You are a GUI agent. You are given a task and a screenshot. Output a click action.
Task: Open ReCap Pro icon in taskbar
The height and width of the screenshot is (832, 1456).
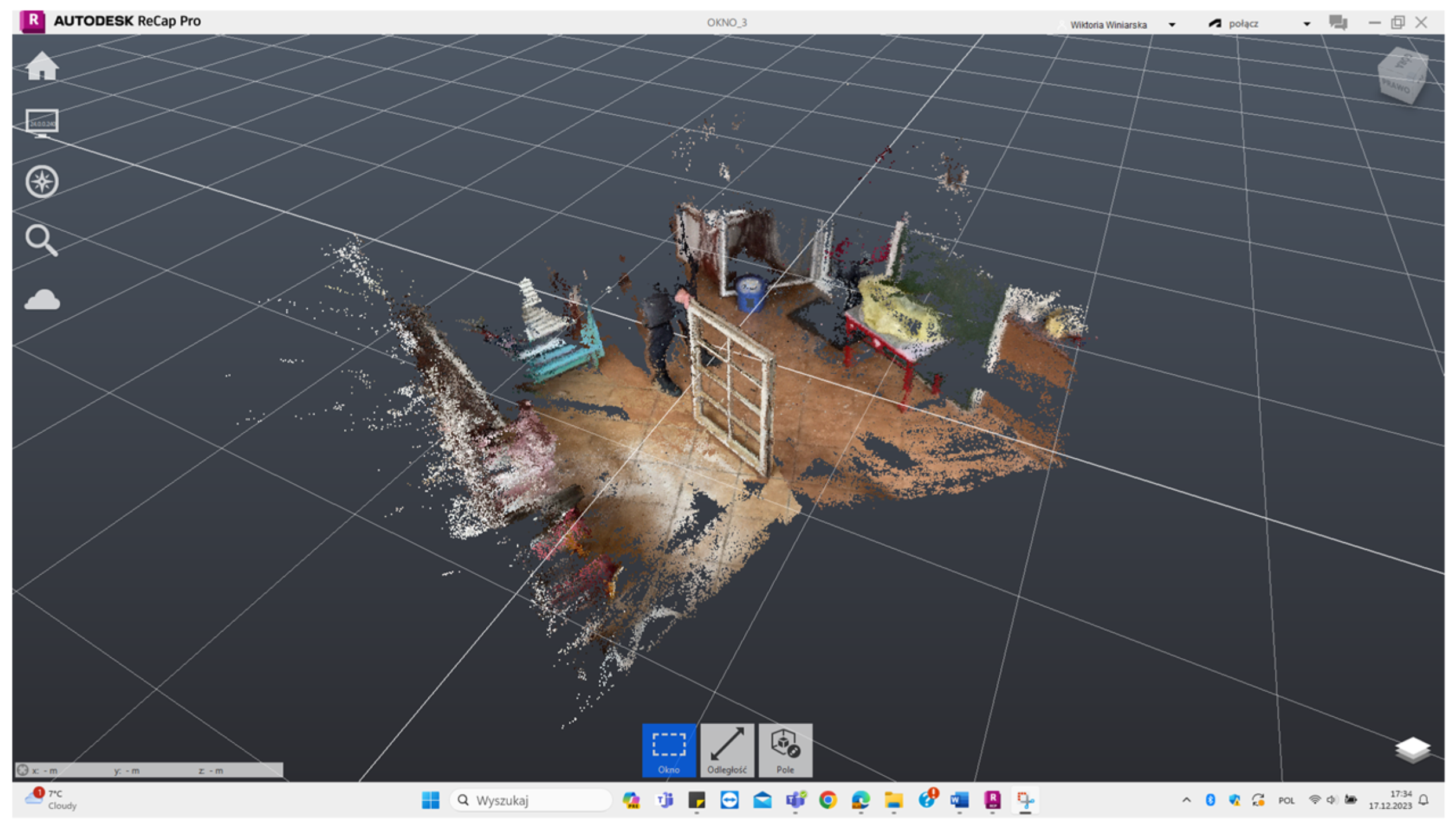(992, 800)
